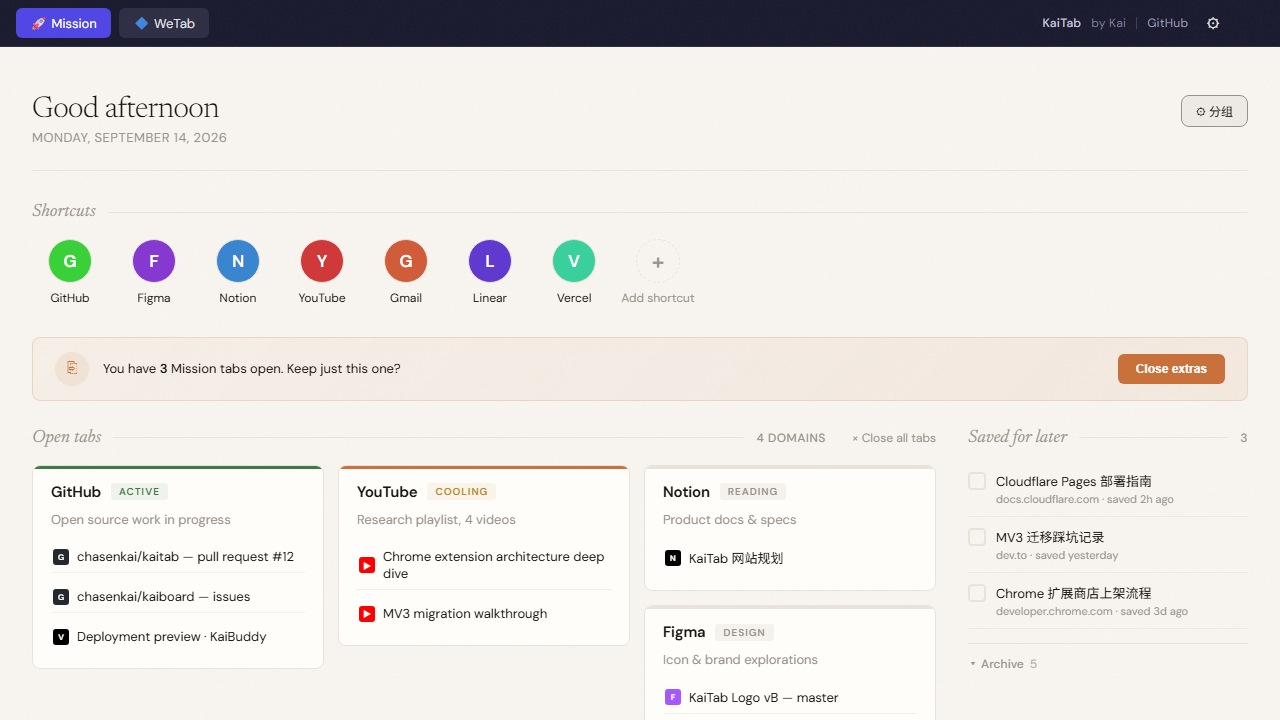Click the Open tabs heading

tap(67, 437)
